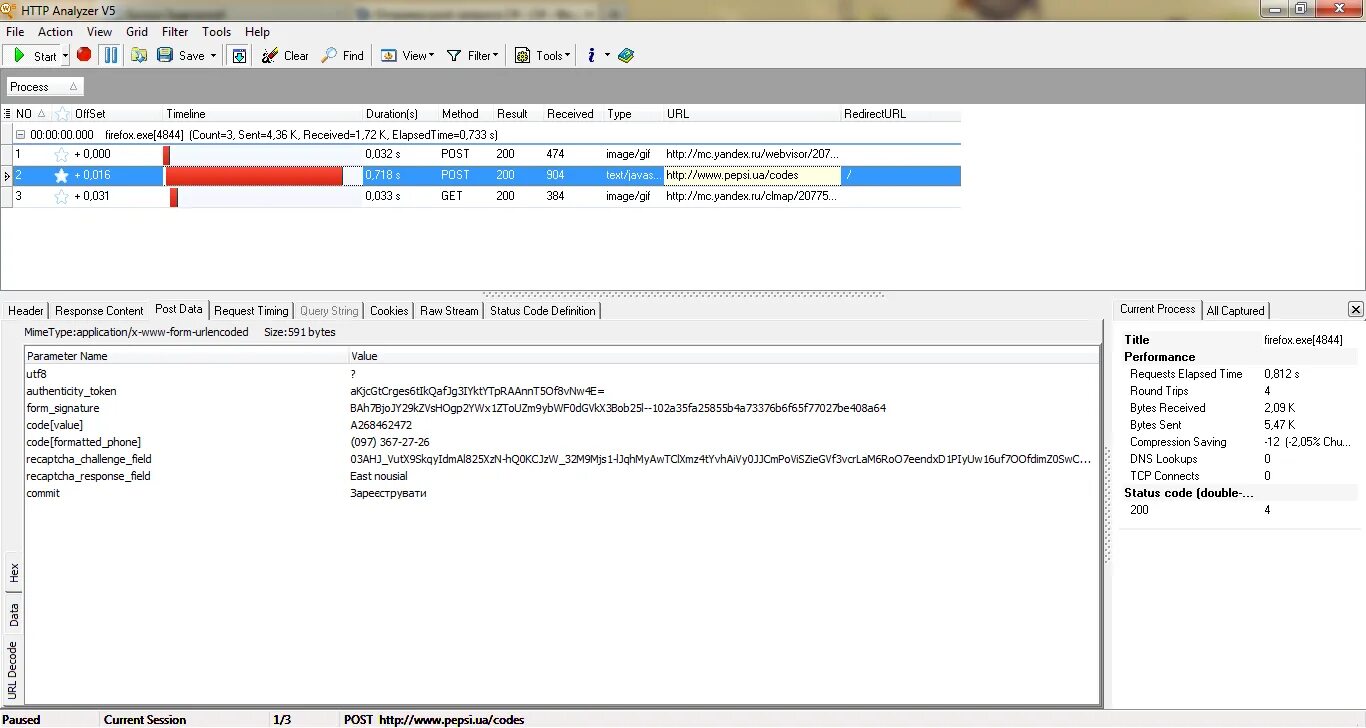Click the red Stop capture icon
This screenshot has height=728, width=1366.
tap(84, 55)
